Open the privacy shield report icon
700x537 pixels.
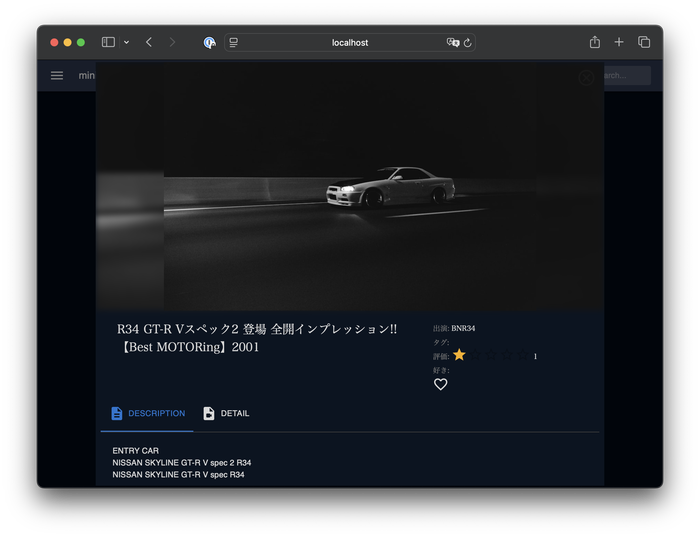[209, 42]
